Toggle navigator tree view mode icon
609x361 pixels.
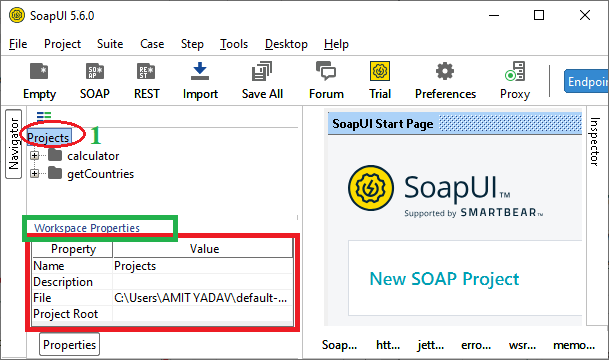44,116
